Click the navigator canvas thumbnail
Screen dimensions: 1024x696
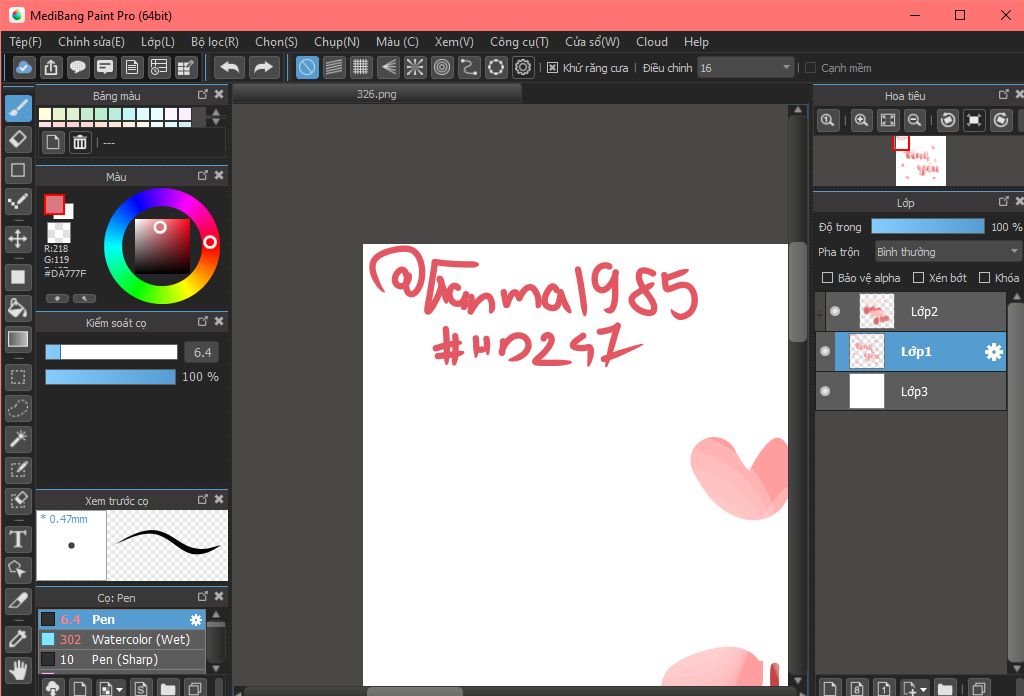click(x=921, y=161)
